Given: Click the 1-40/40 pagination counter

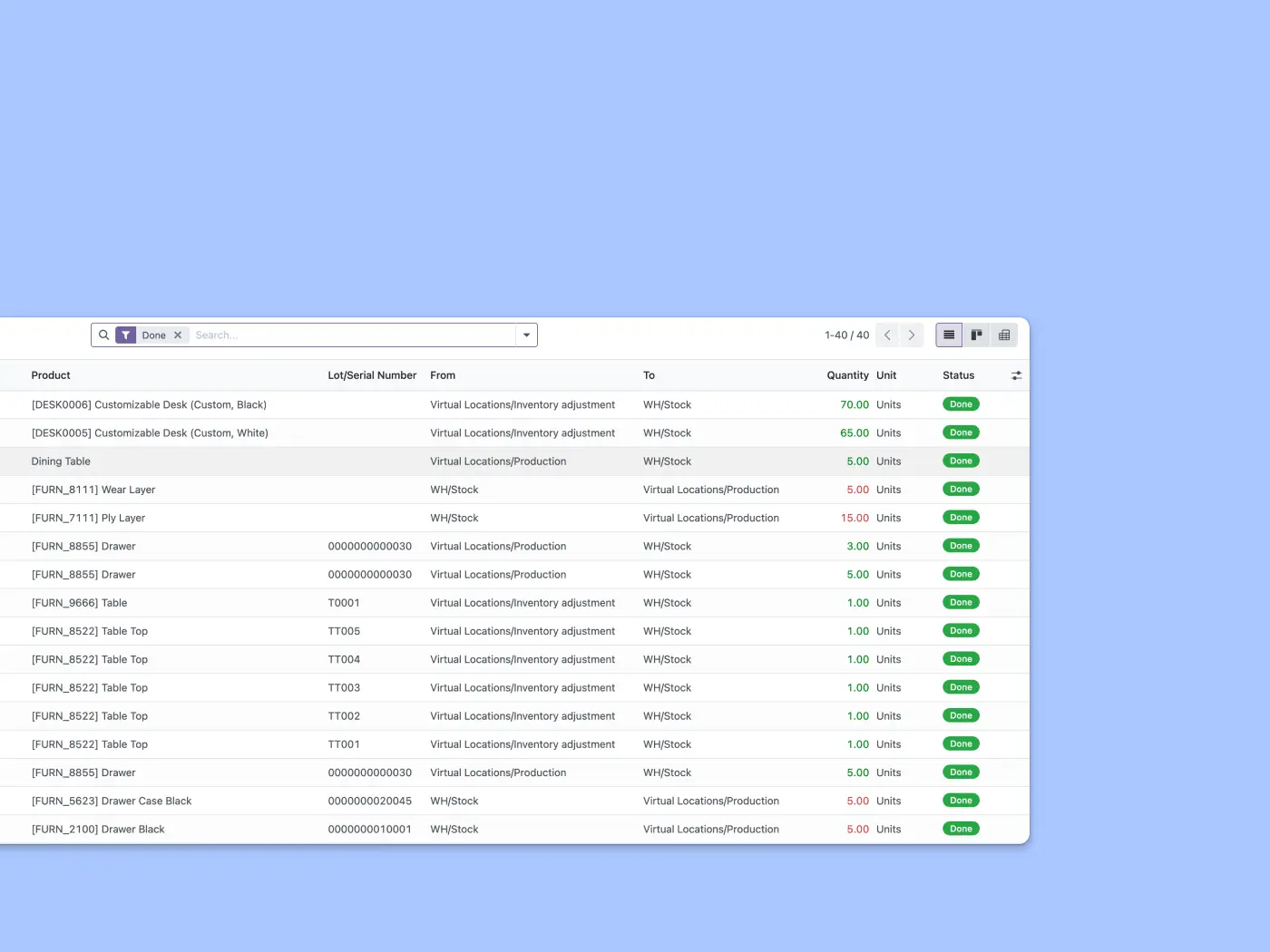Looking at the screenshot, I should [x=846, y=335].
